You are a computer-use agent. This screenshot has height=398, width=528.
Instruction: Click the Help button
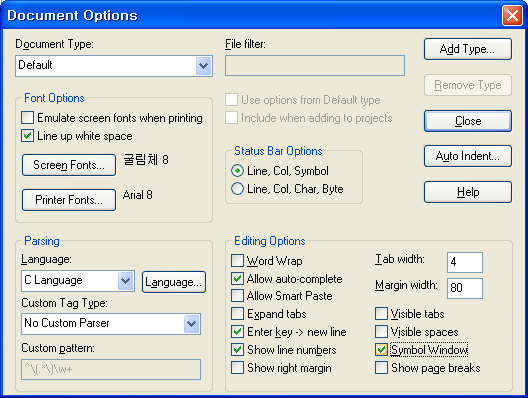point(468,192)
